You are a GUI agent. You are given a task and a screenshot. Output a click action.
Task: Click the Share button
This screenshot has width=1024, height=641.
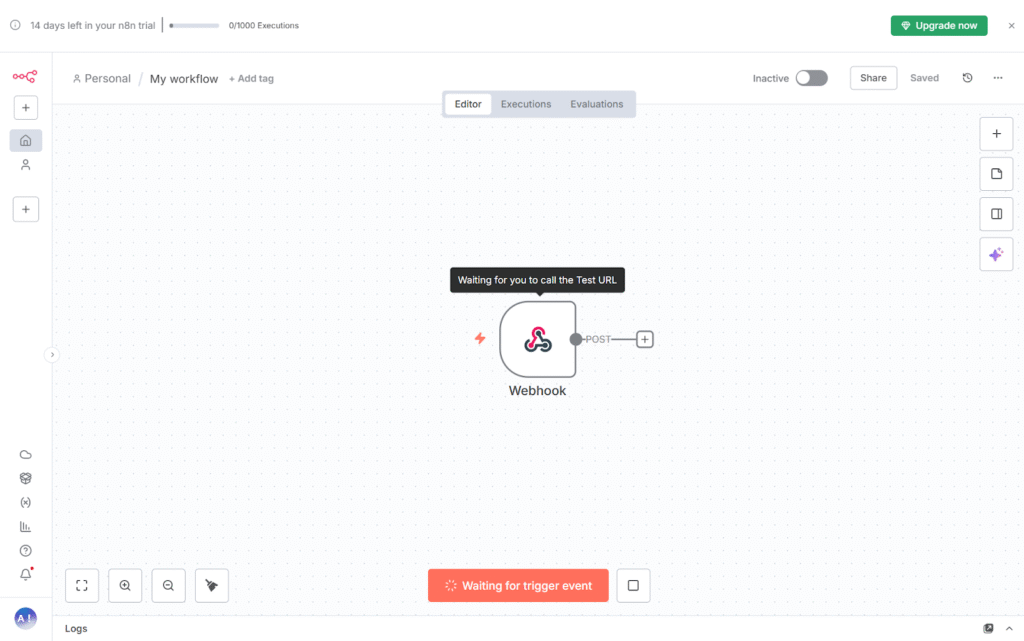[873, 78]
